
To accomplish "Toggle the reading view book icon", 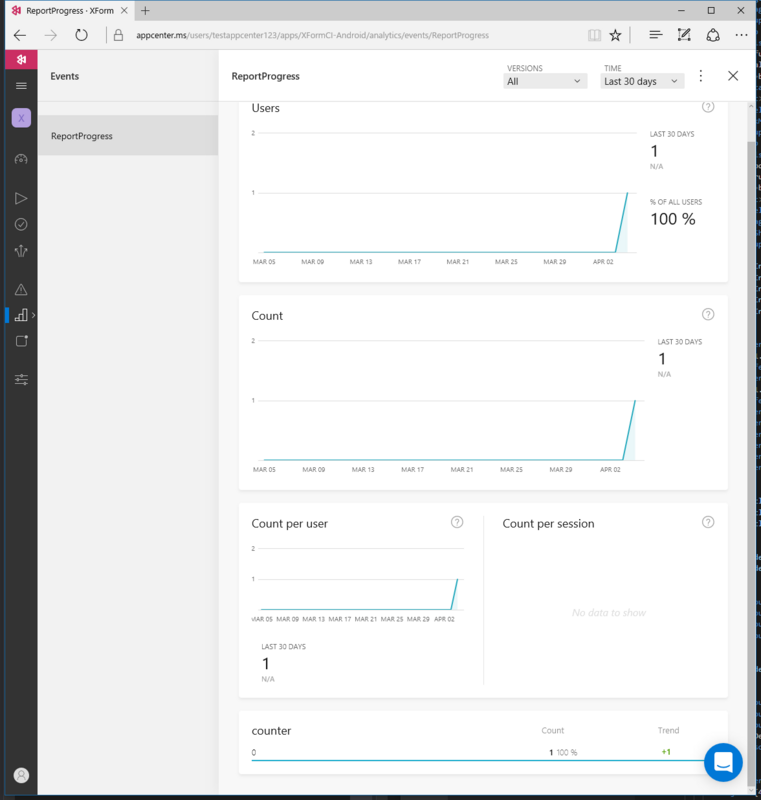I will (x=594, y=35).
